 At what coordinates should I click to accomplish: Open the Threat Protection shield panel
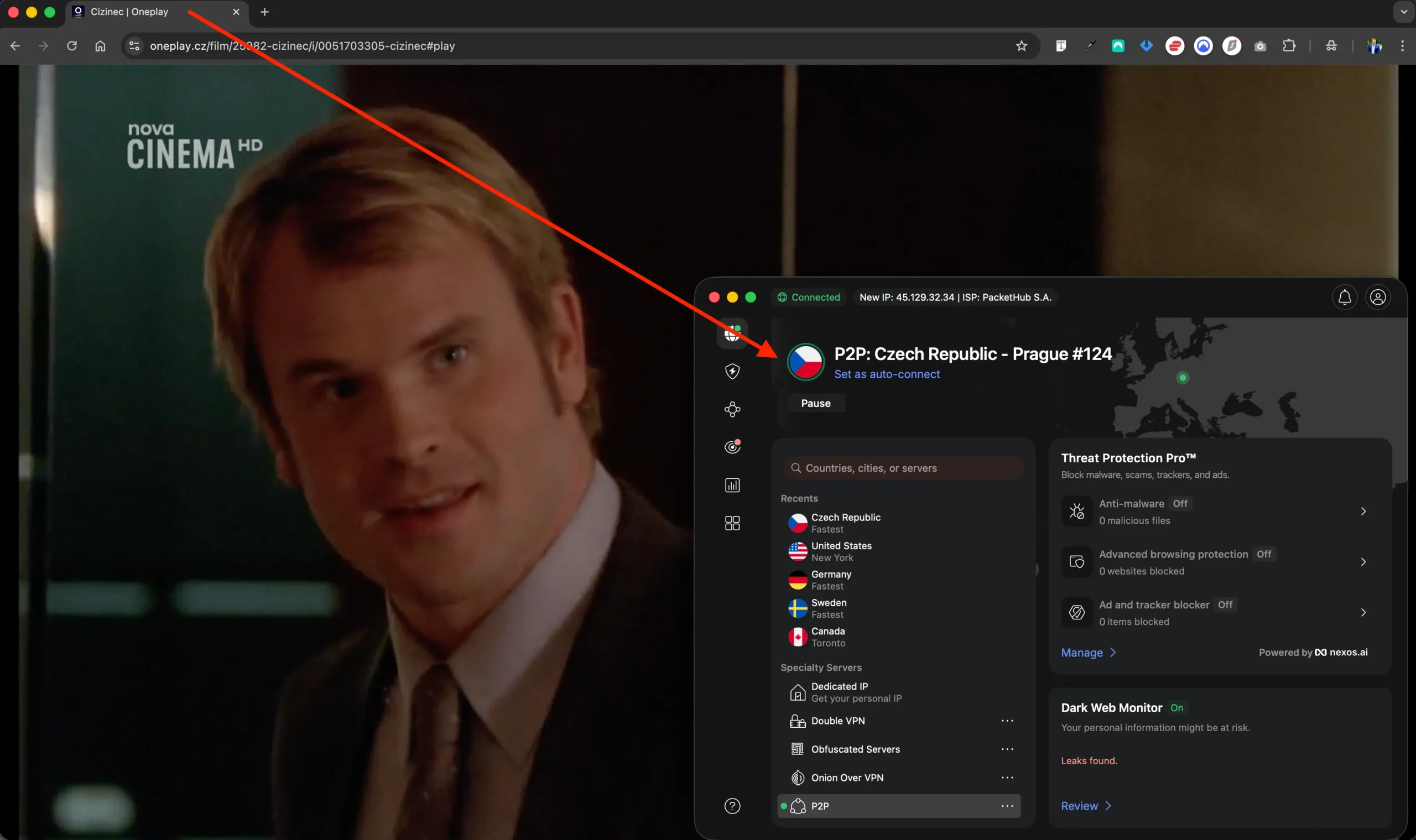coord(732,371)
